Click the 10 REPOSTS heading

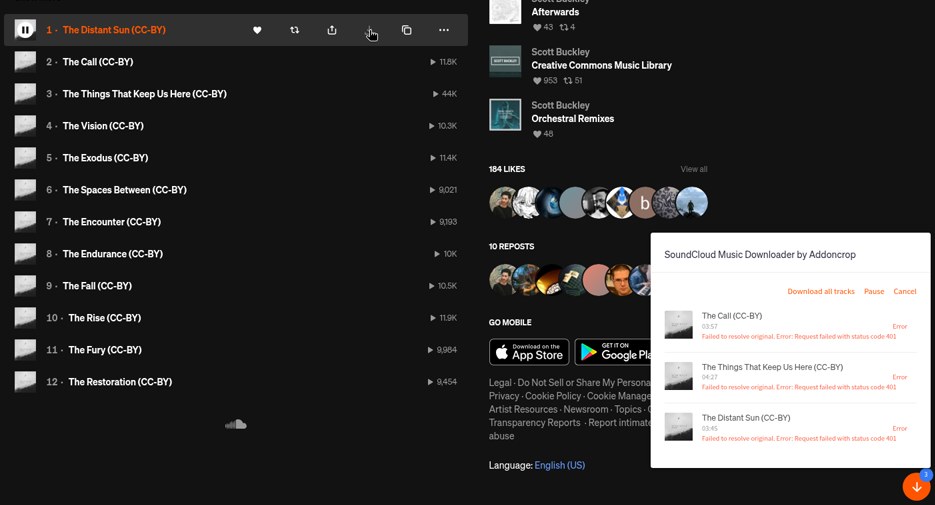512,246
